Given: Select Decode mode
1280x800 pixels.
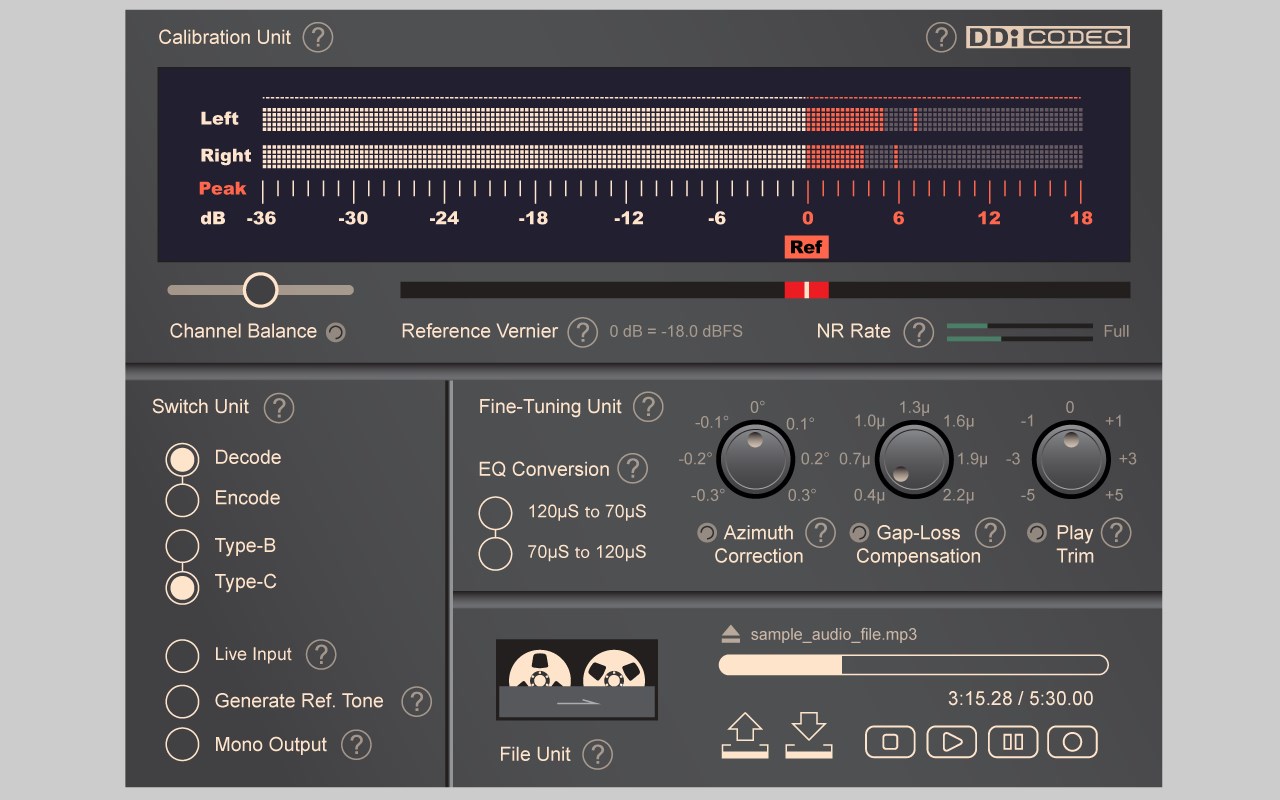Looking at the screenshot, I should pyautogui.click(x=182, y=460).
